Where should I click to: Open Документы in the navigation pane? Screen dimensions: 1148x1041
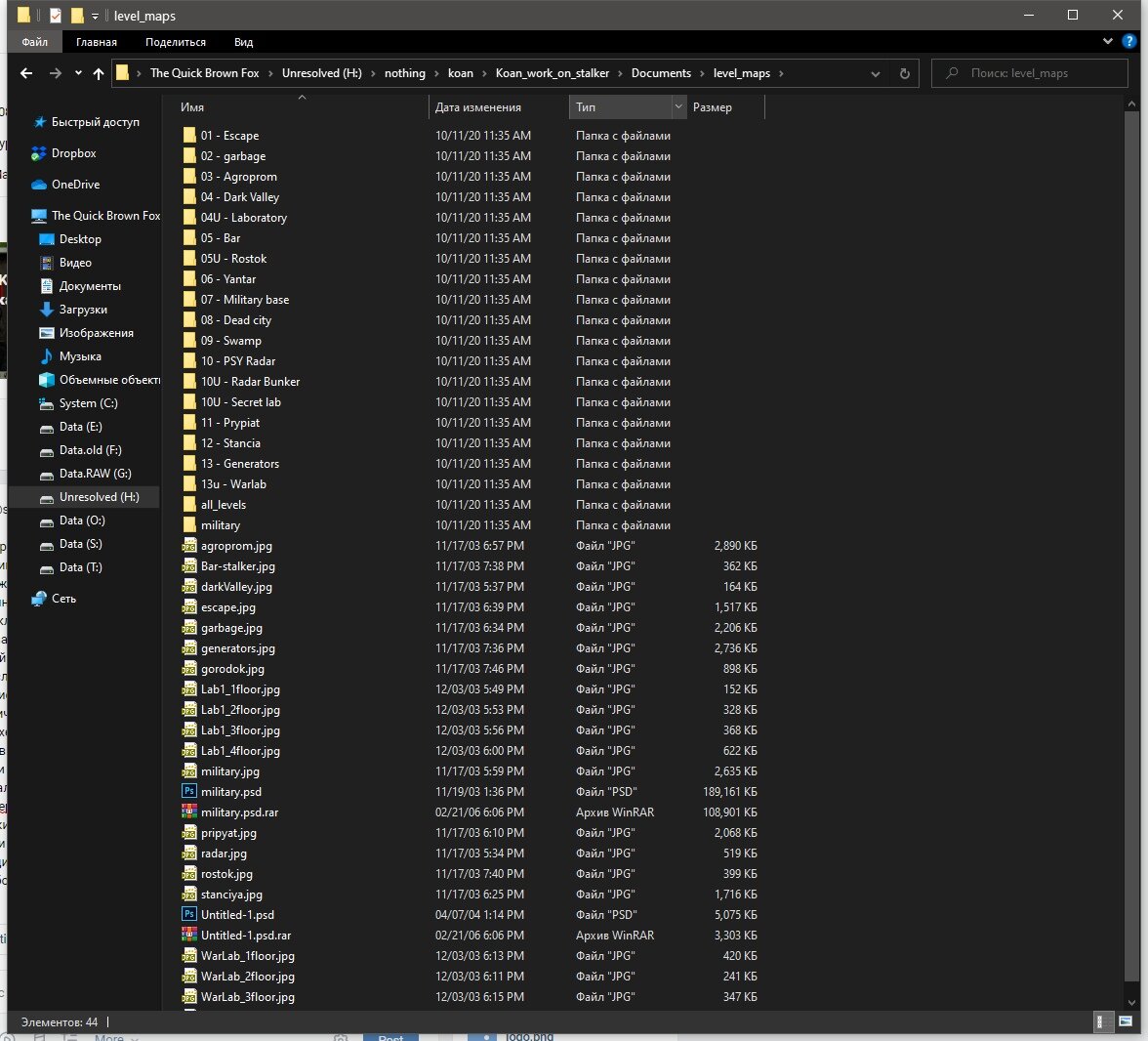90,286
